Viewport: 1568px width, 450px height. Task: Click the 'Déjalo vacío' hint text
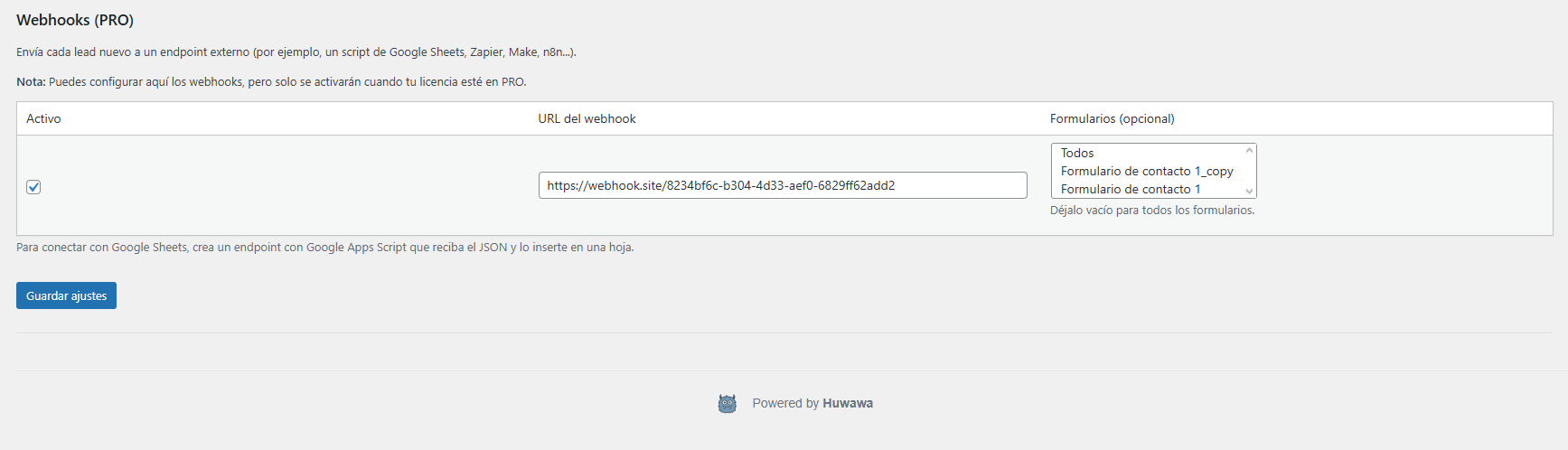pos(1151,211)
